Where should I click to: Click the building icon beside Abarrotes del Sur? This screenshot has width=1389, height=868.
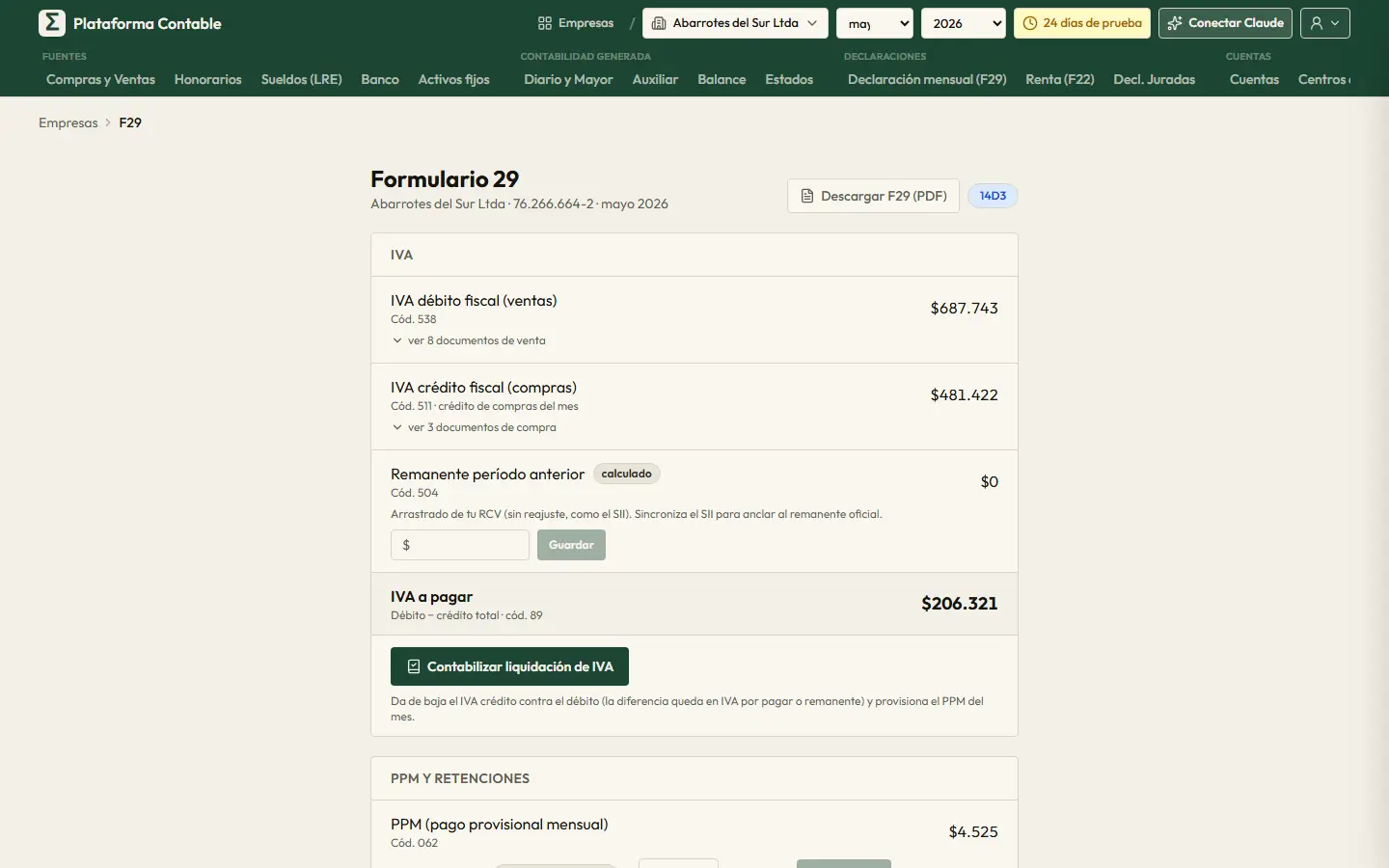click(659, 23)
